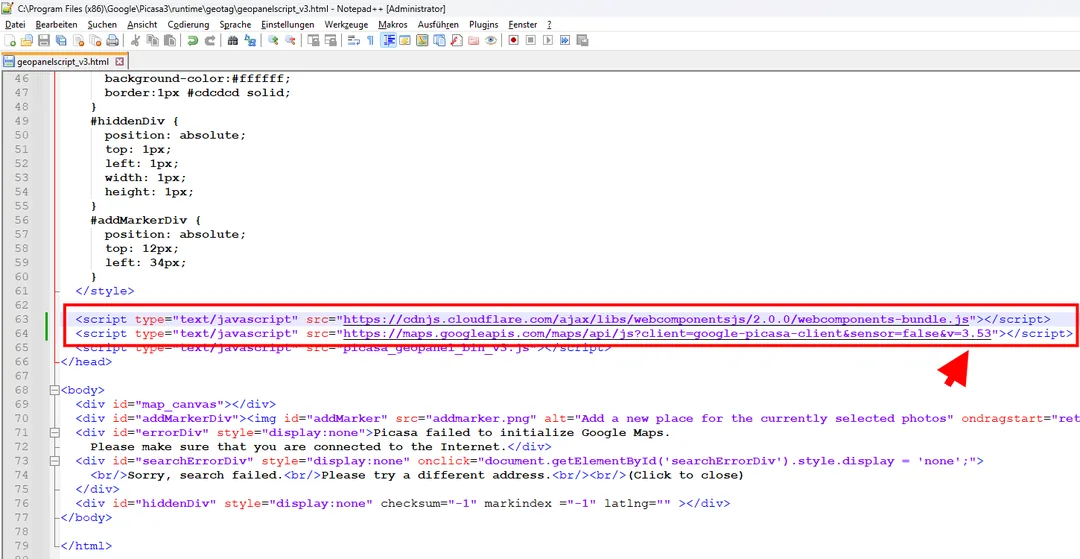
Task: Open the Codierung menu
Action: [x=188, y=25]
